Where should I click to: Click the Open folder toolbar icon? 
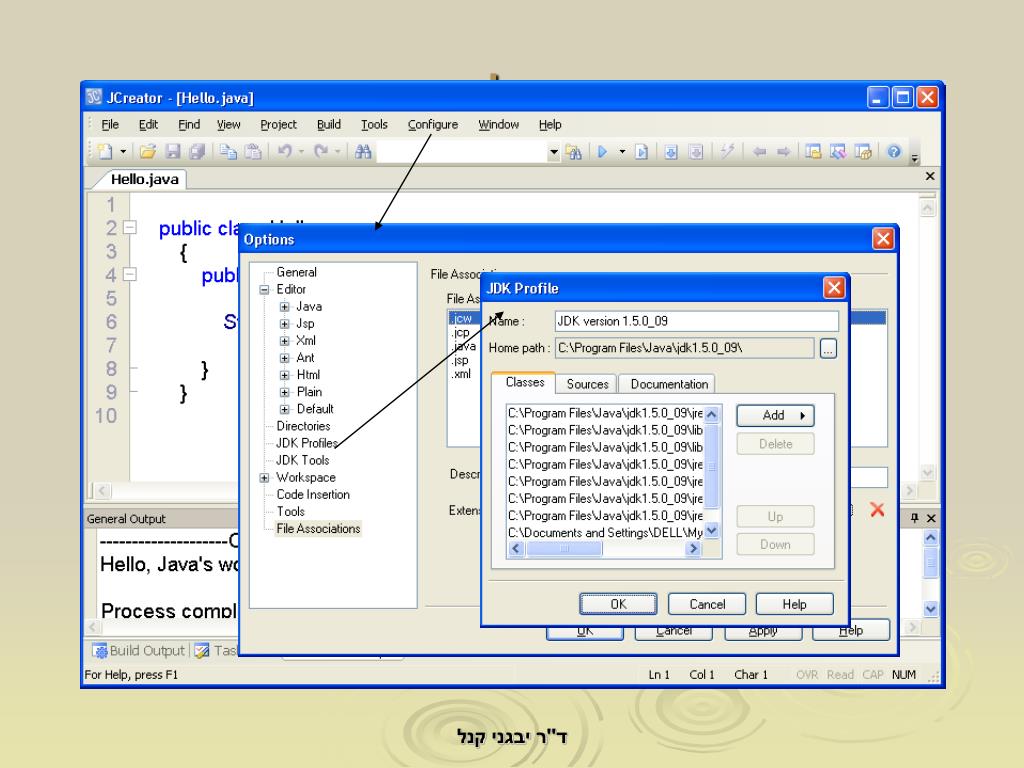point(148,152)
